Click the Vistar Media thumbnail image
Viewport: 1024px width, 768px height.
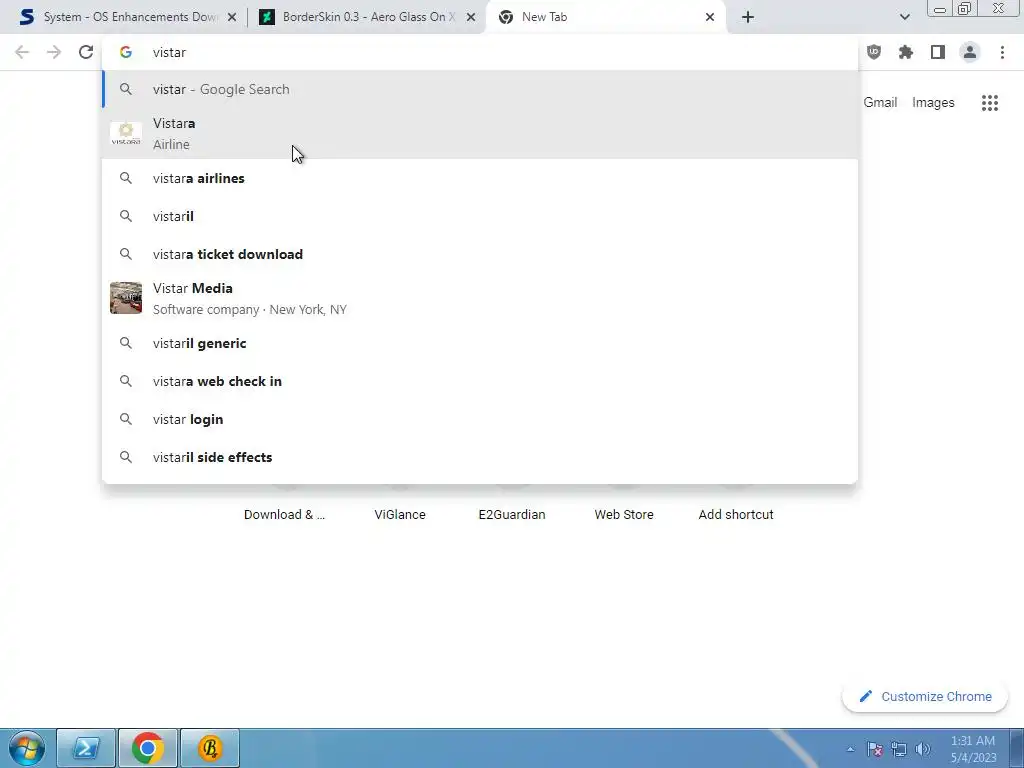tap(126, 298)
